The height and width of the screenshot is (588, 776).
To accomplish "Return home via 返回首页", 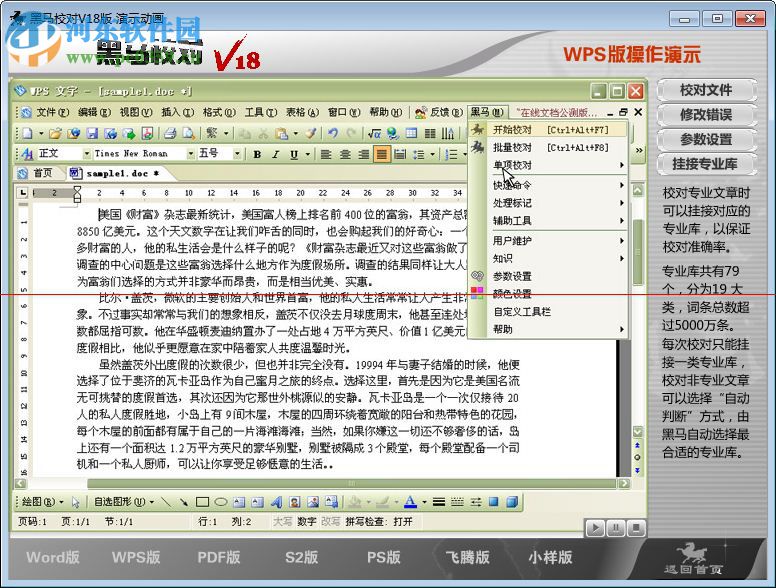I will (x=693, y=559).
